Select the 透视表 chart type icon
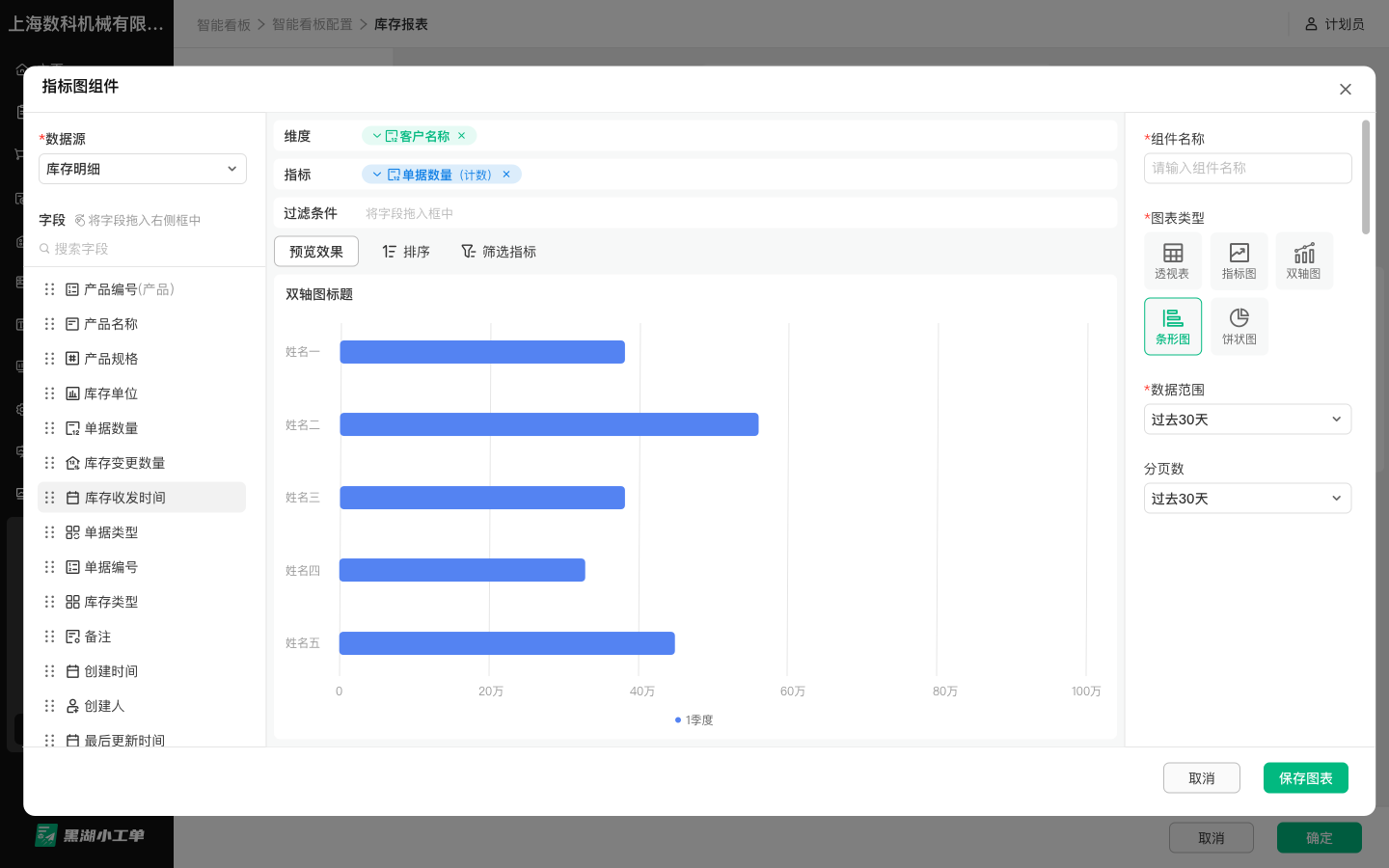This screenshot has width=1389, height=868. click(x=1173, y=260)
